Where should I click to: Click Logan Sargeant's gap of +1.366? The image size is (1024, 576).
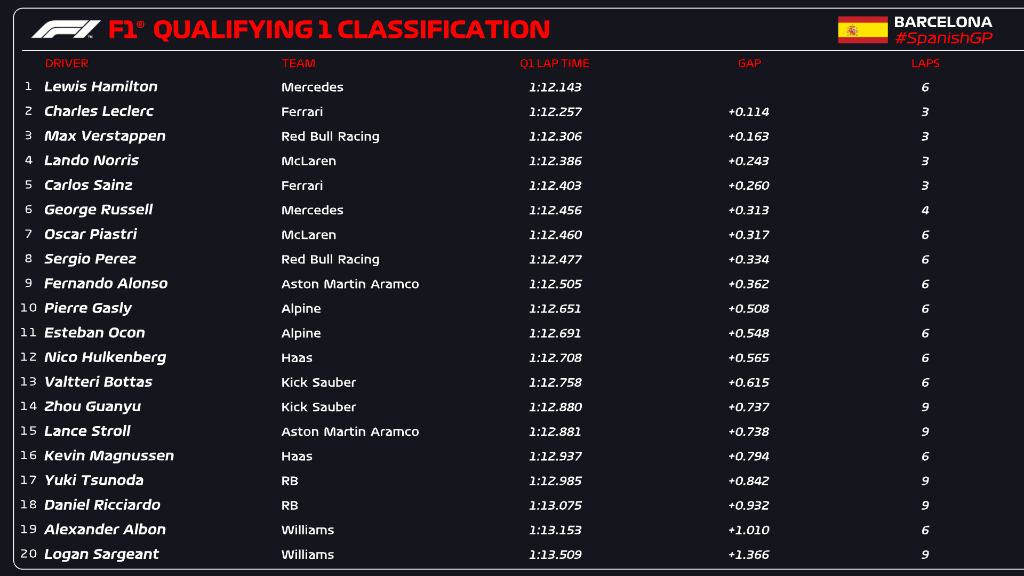point(749,555)
